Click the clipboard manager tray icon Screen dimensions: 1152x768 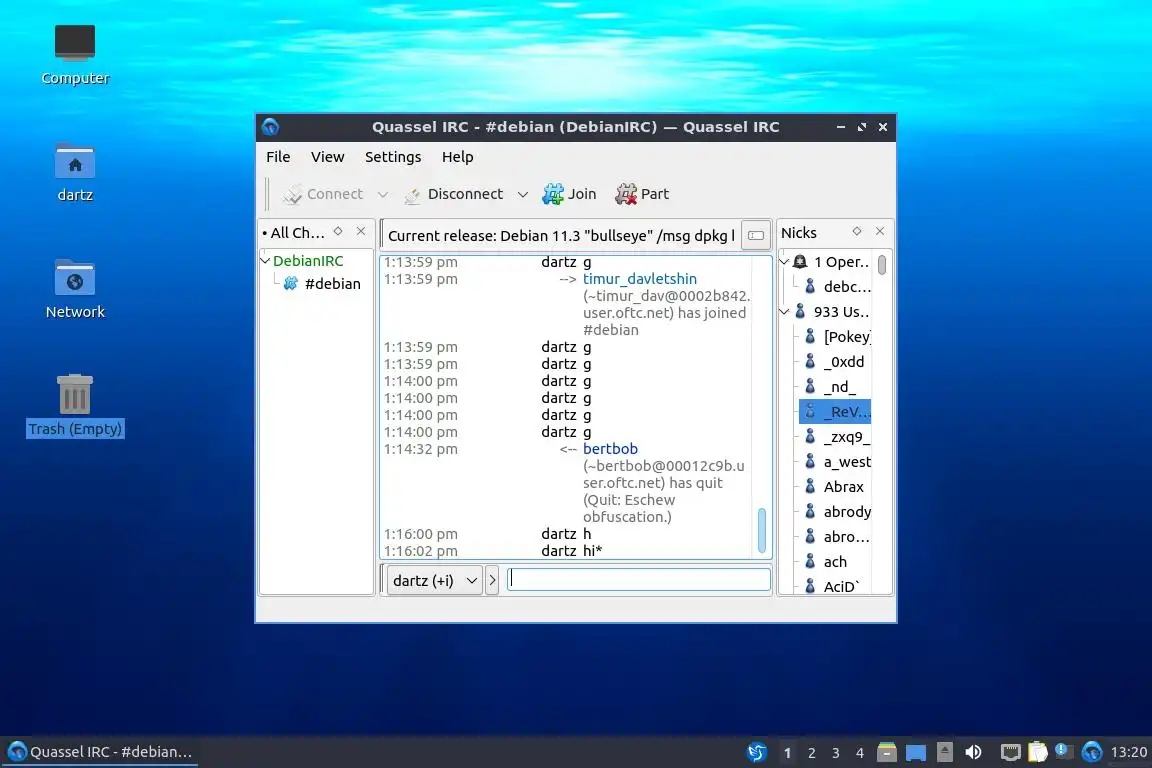(x=1037, y=752)
